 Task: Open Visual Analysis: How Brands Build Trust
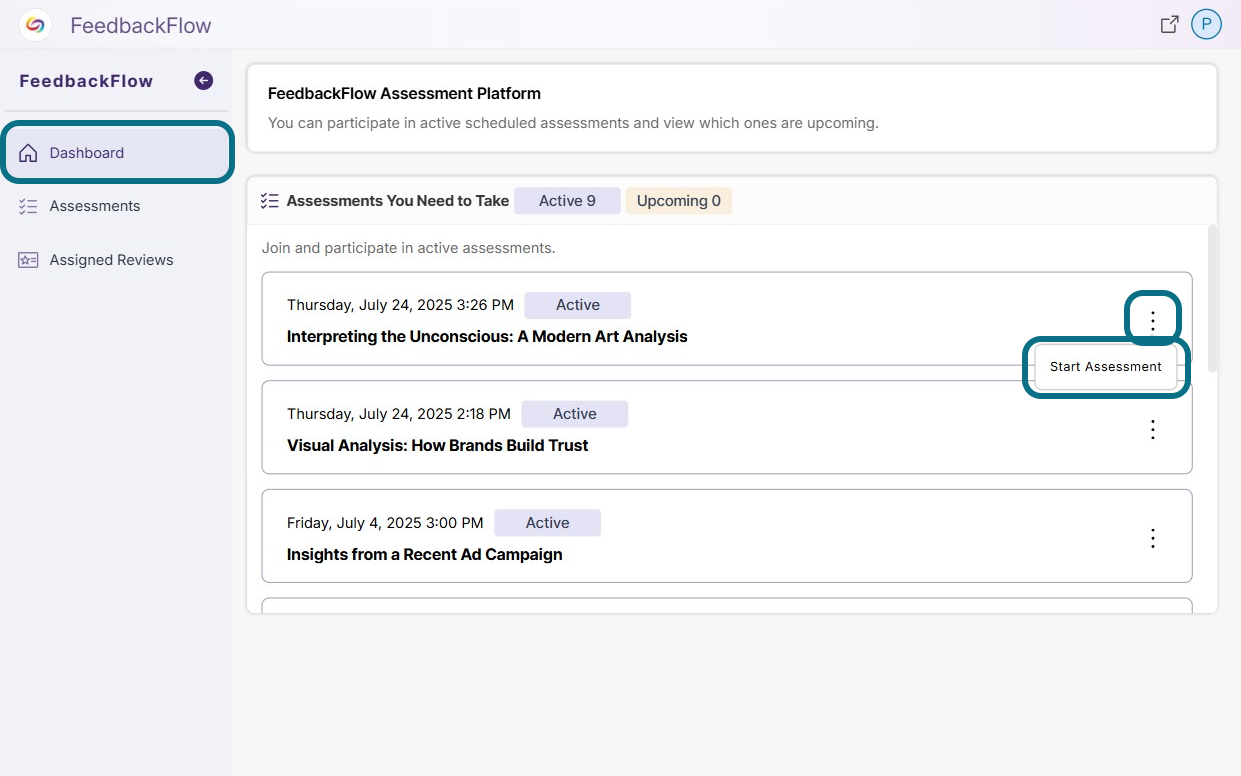click(438, 446)
